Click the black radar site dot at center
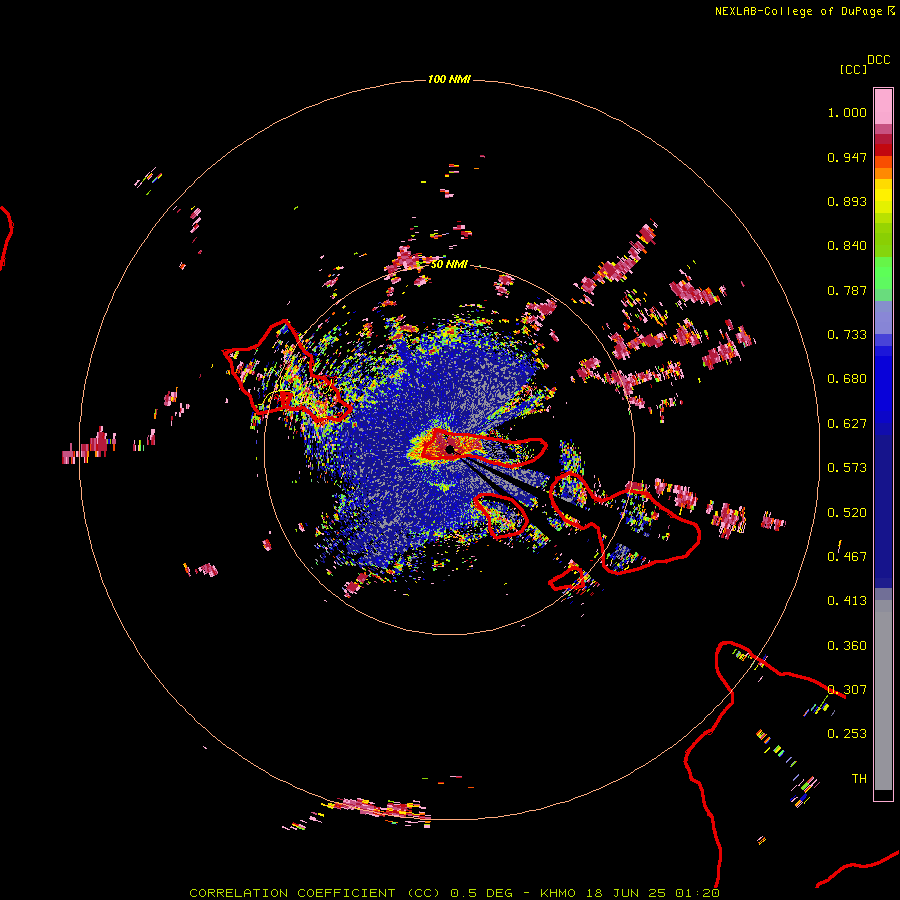Screen dimensions: 900x900 point(449,449)
